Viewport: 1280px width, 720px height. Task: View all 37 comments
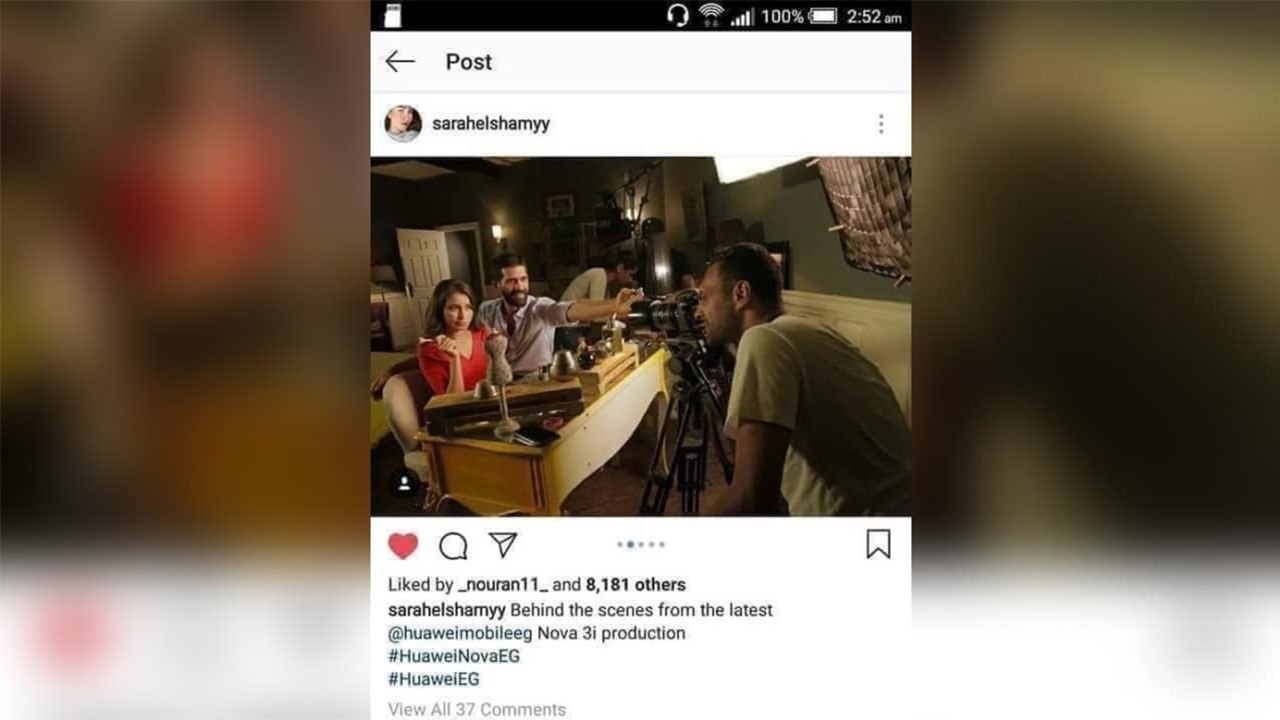pyautogui.click(x=477, y=709)
